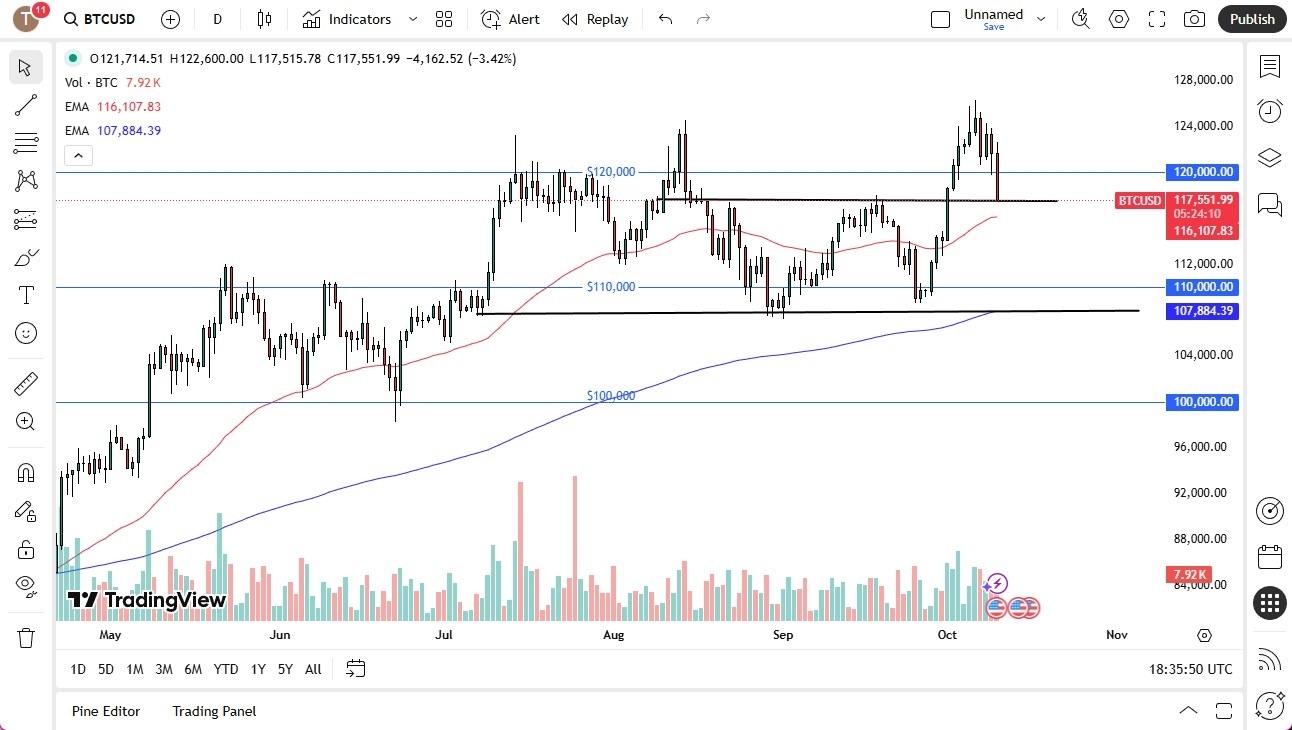Select the Text tool in the drawing toolbar

coord(26,295)
